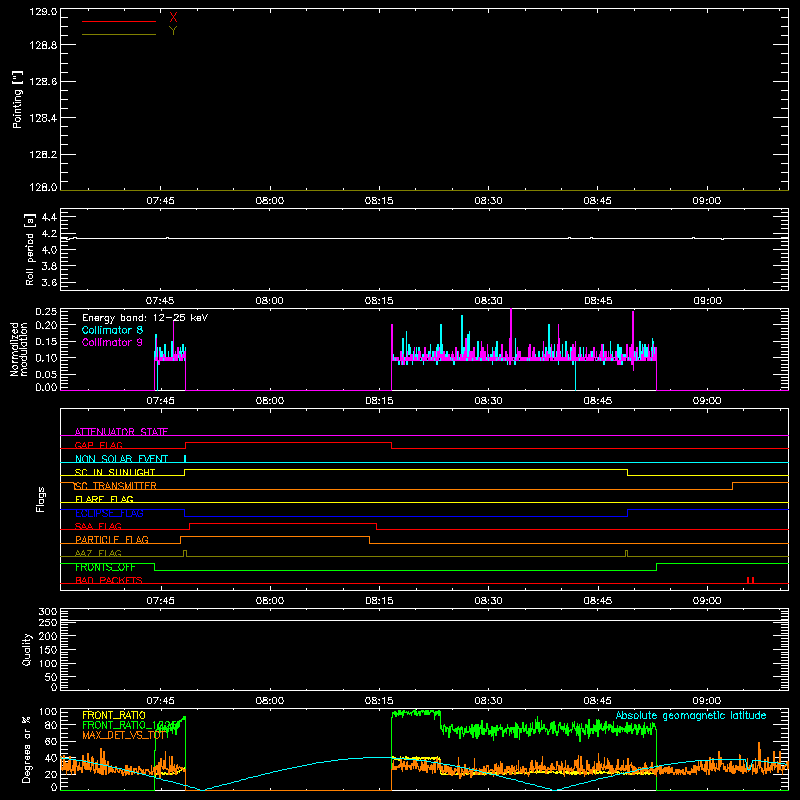Select the Roll period axis title

click(30, 249)
